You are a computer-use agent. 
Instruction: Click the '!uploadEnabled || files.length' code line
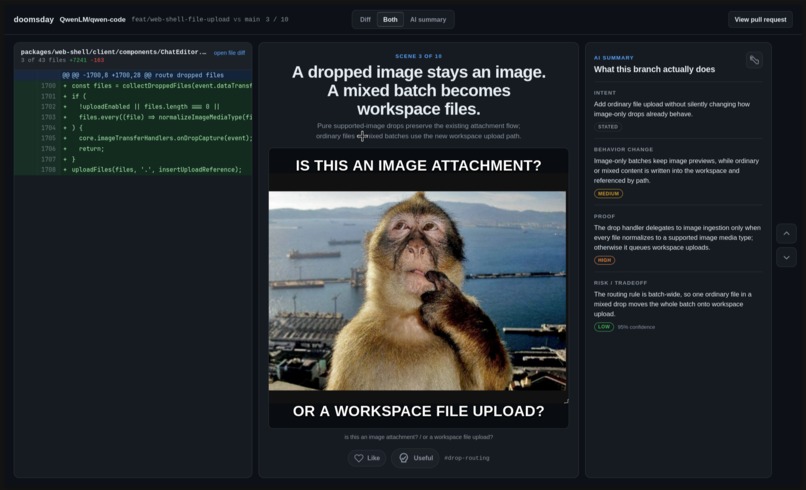pos(133,106)
